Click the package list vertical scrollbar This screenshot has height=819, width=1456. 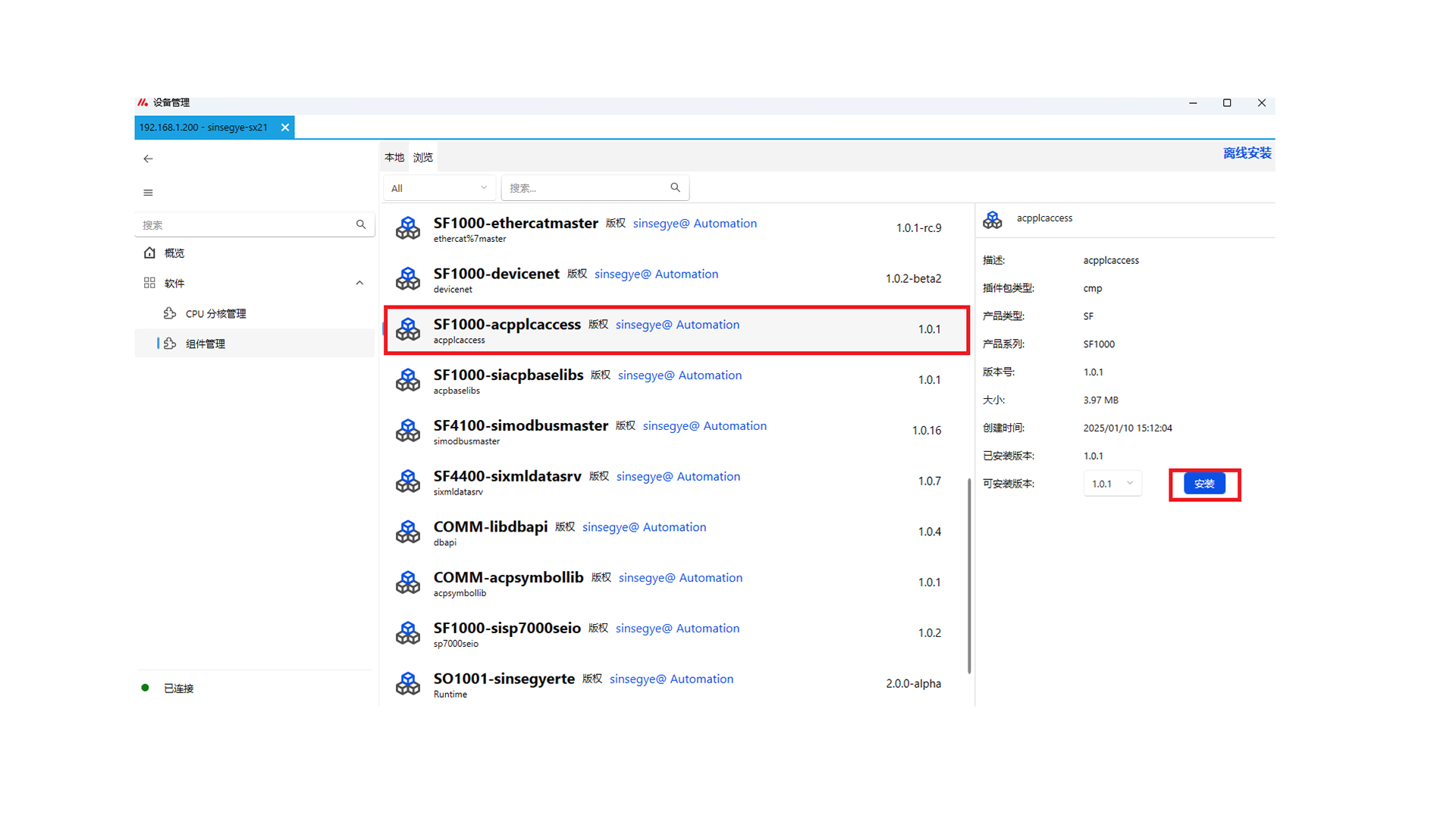[x=969, y=575]
